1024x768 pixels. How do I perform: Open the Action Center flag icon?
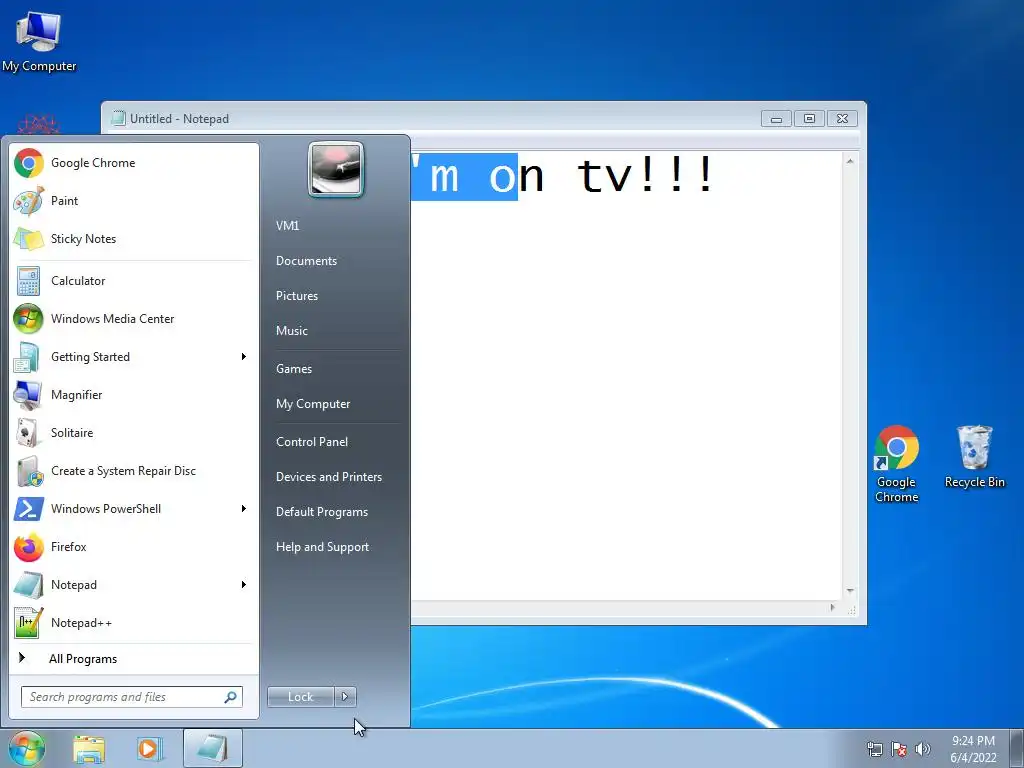(899, 749)
